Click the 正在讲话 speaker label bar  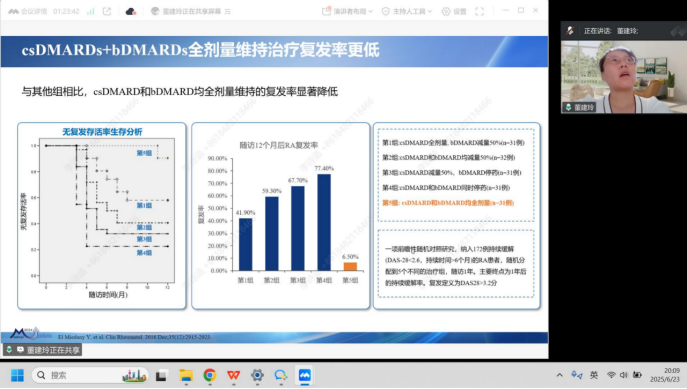[x=624, y=31]
